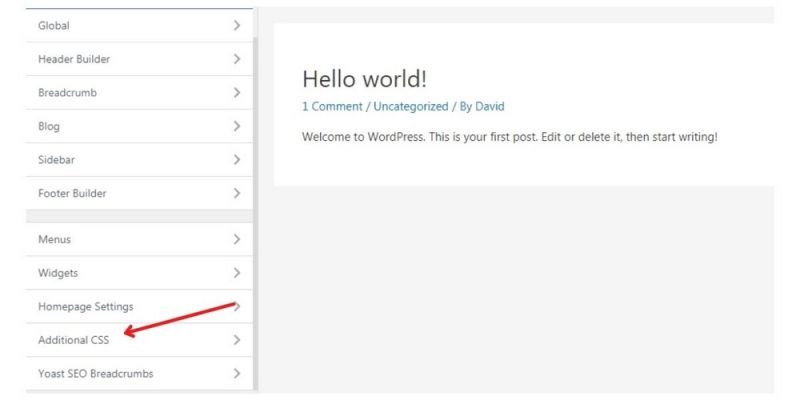Open the Hello world! post title
Viewport: 800px width, 400px height.
pos(364,79)
